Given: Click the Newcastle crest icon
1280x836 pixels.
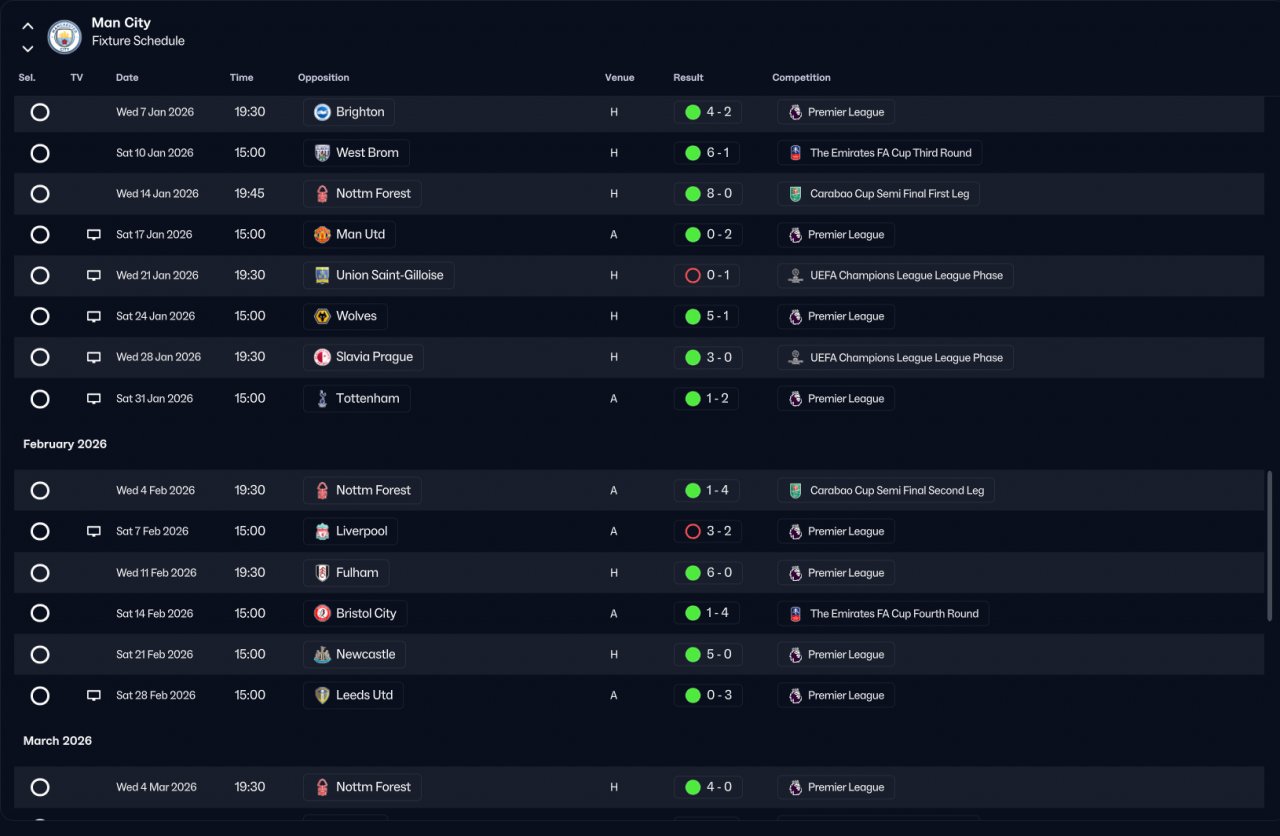Looking at the screenshot, I should coord(322,654).
